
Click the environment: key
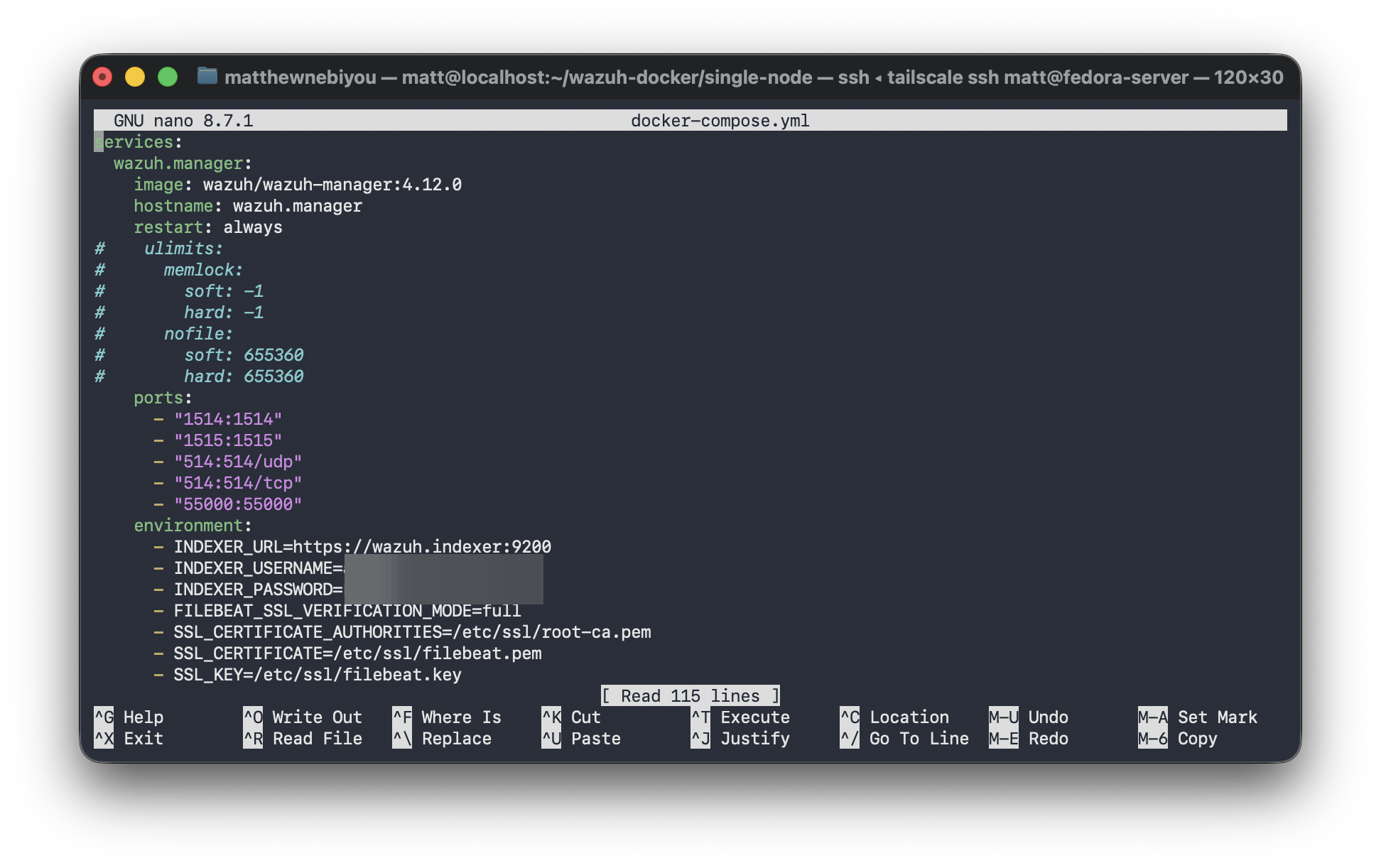[193, 526]
